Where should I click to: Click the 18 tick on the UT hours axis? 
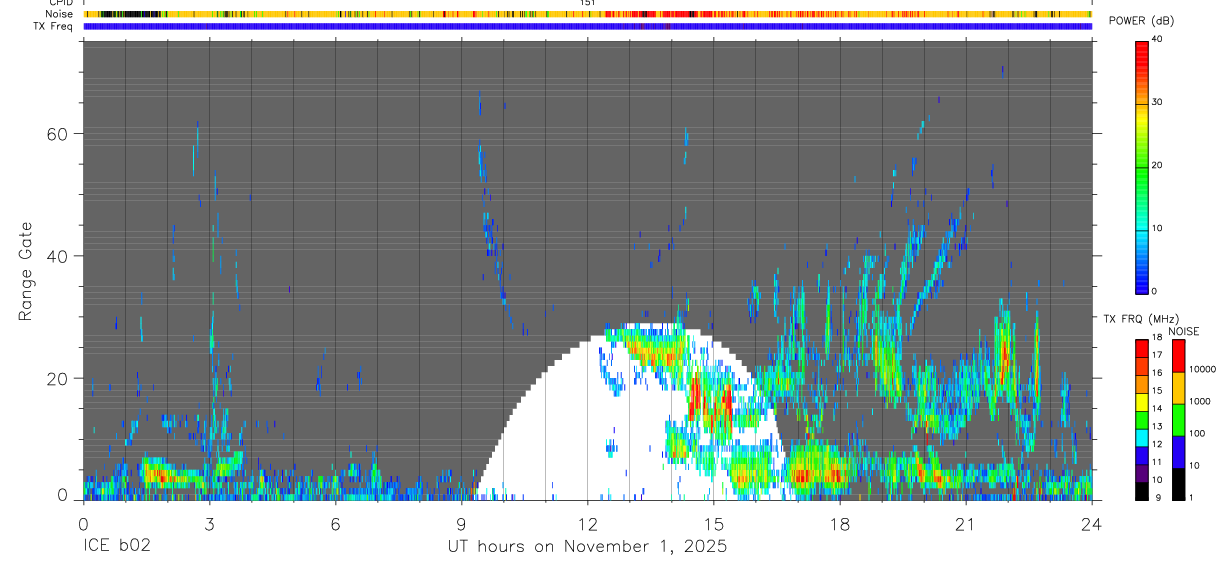click(x=840, y=523)
